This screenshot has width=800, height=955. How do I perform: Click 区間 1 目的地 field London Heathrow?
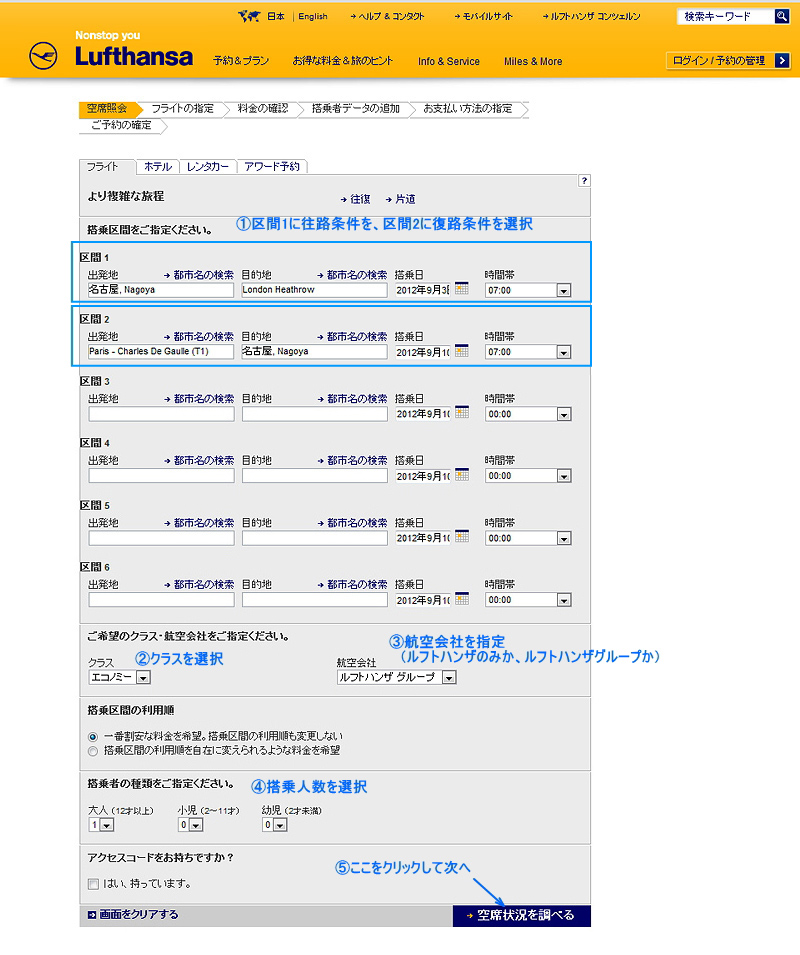click(314, 290)
